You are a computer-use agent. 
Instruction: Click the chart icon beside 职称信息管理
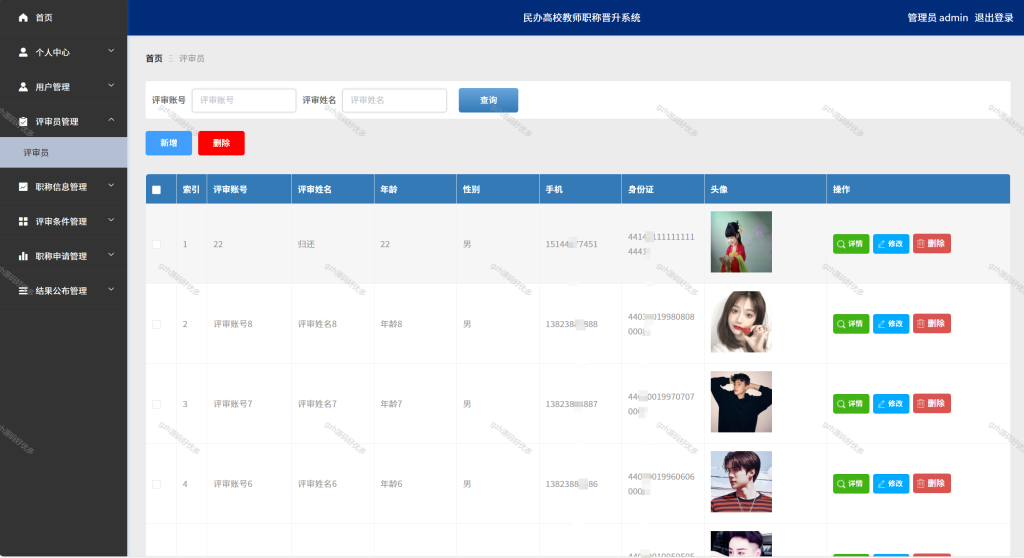[23, 187]
